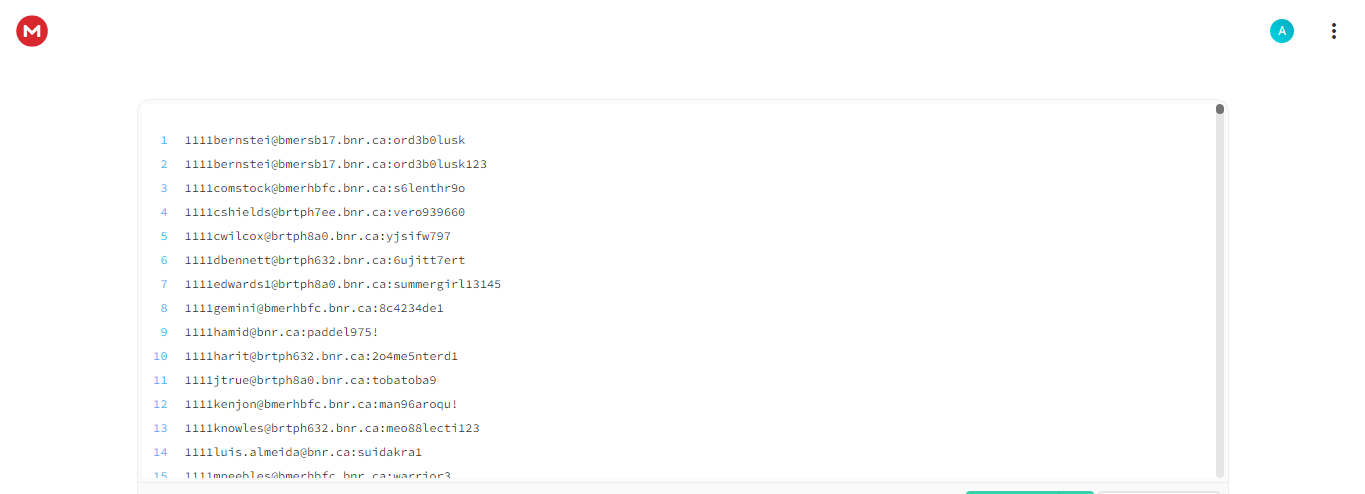This screenshot has width=1365, height=494.
Task: Click line number 14 in the gutter
Action: pos(161,452)
